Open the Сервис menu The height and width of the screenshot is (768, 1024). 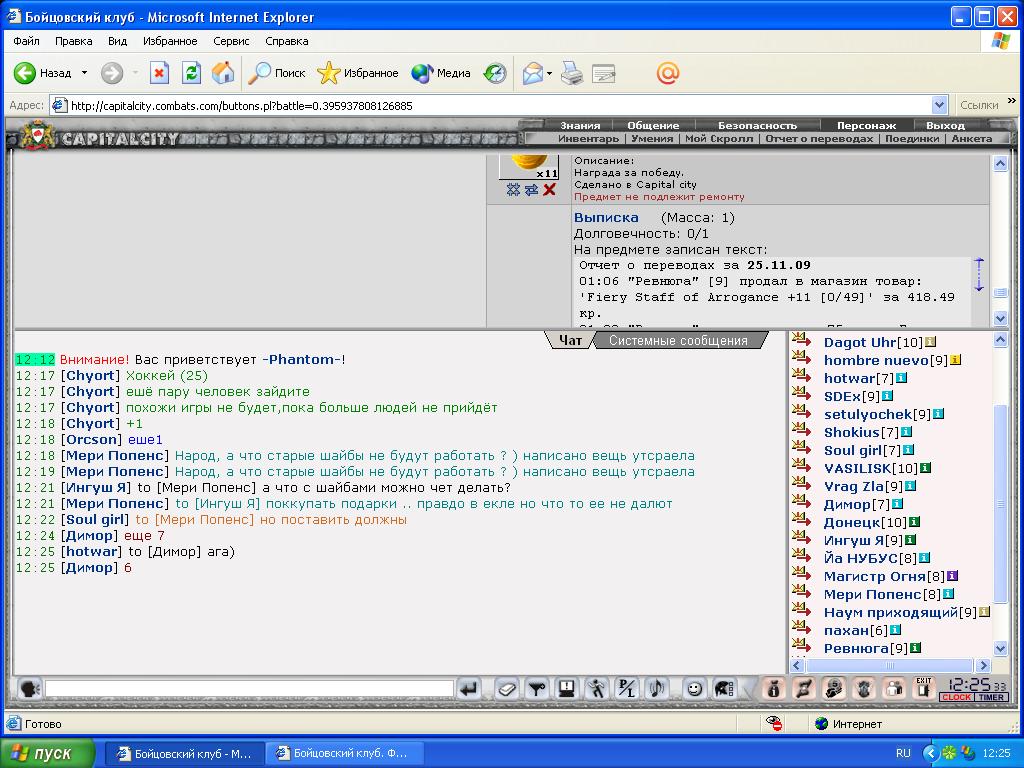[x=231, y=40]
